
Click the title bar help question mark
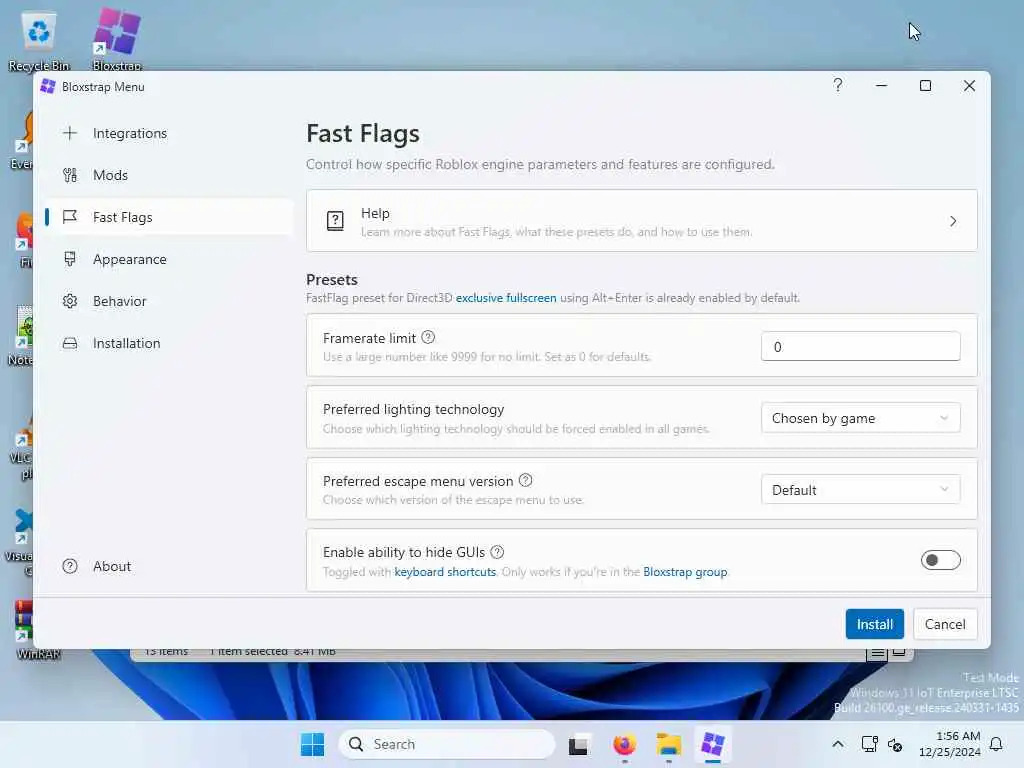[838, 86]
